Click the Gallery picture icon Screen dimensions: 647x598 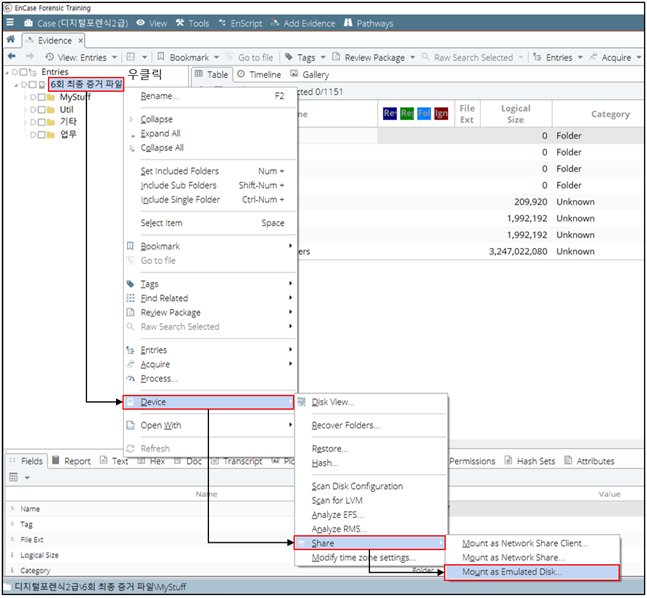click(x=294, y=74)
